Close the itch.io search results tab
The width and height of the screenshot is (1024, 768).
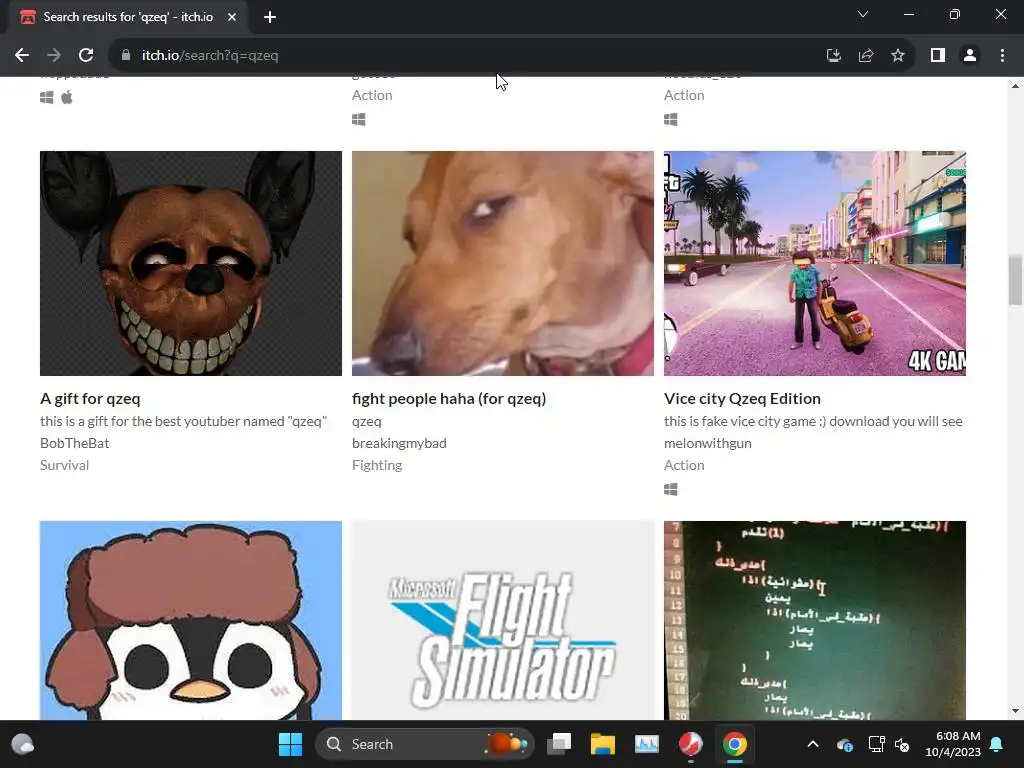tap(232, 17)
